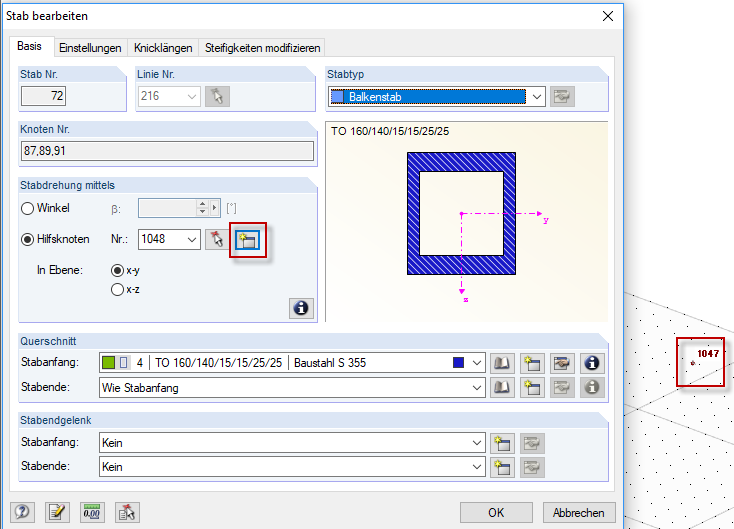Pick Hilfsknoten graphically with pointer icon

(x=217, y=240)
